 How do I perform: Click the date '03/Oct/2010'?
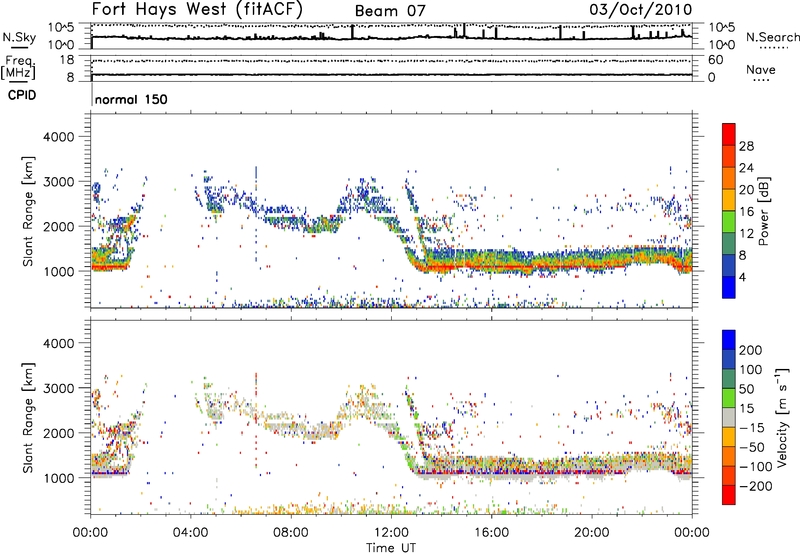641,10
